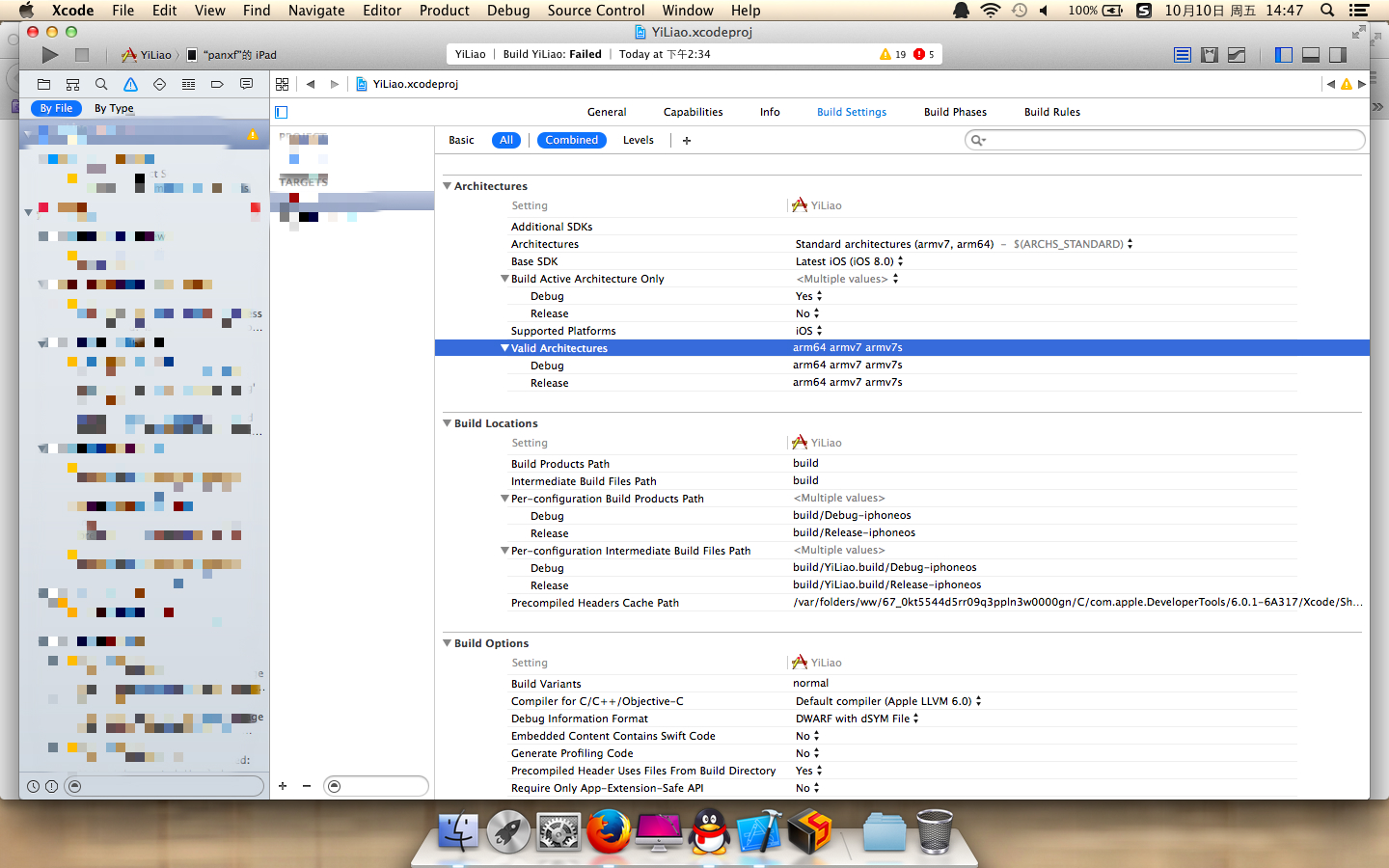1389x868 pixels.
Task: Go forward in editor history
Action: (335, 84)
